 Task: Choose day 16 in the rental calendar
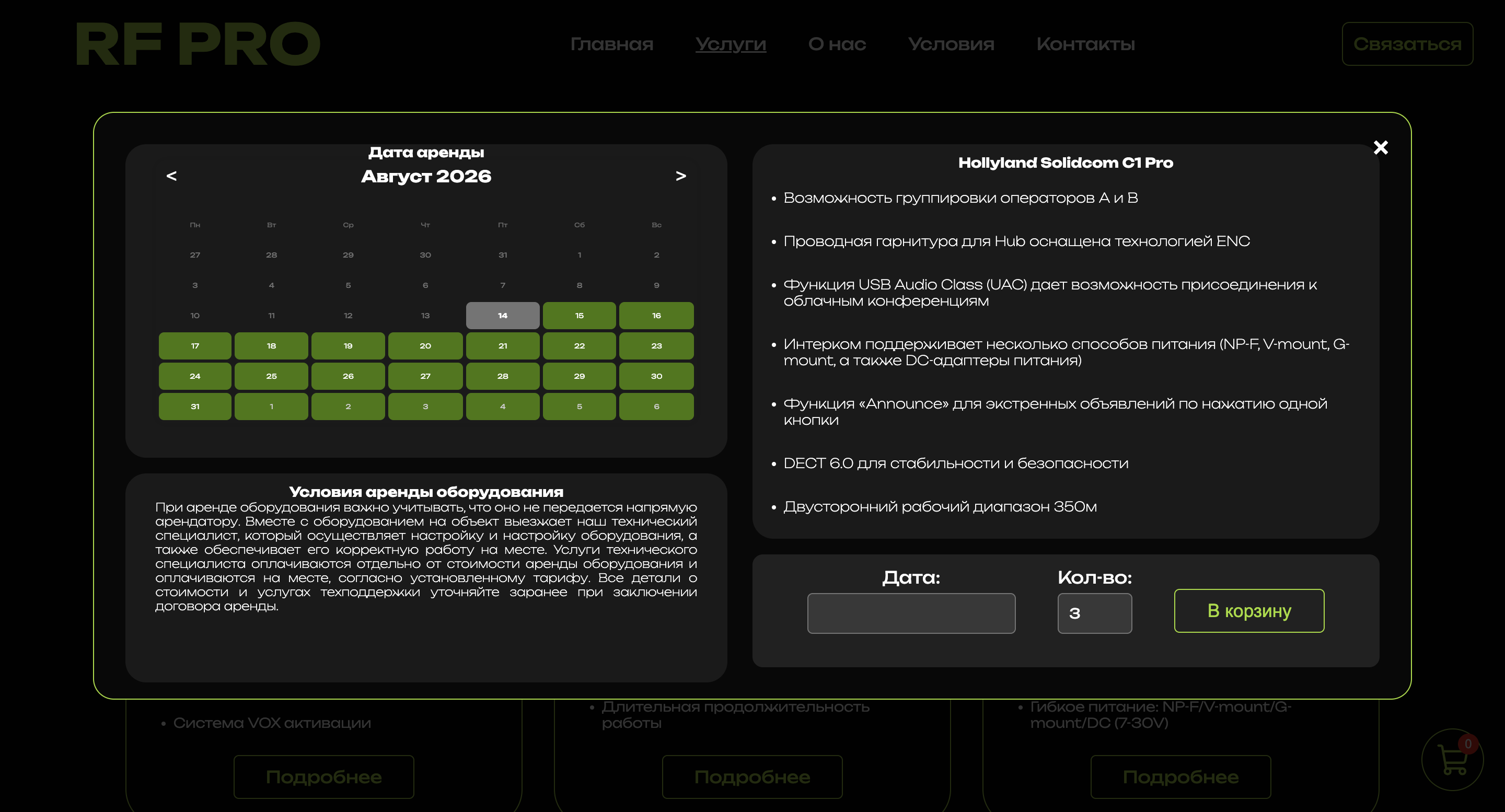click(656, 316)
